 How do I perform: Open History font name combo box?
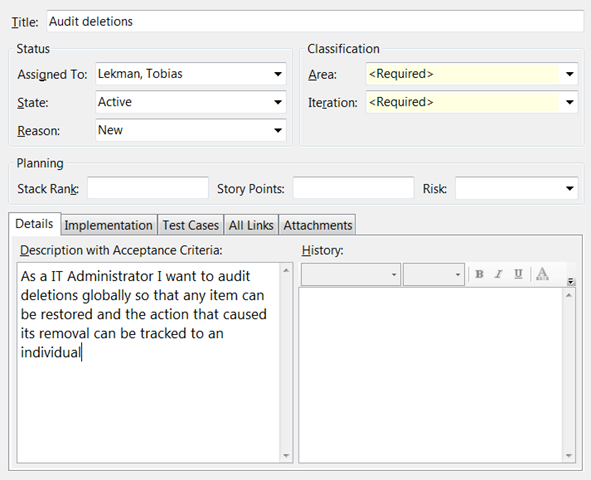pos(351,274)
